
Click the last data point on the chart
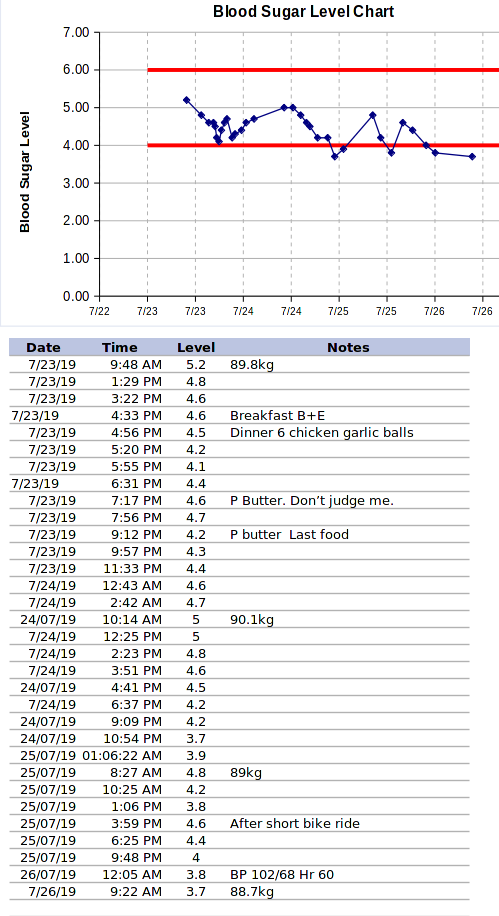point(472,157)
